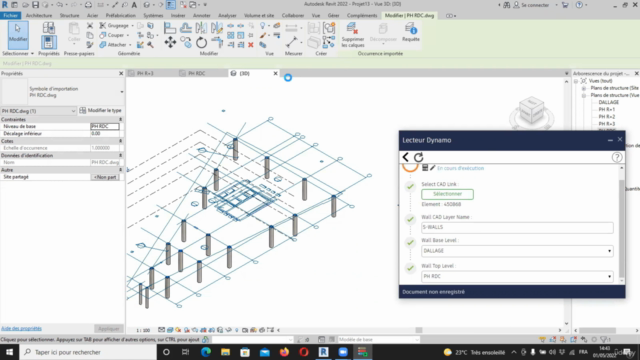The image size is (640, 360).
Task: Close the {3D} view tab
Action: (x=275, y=73)
